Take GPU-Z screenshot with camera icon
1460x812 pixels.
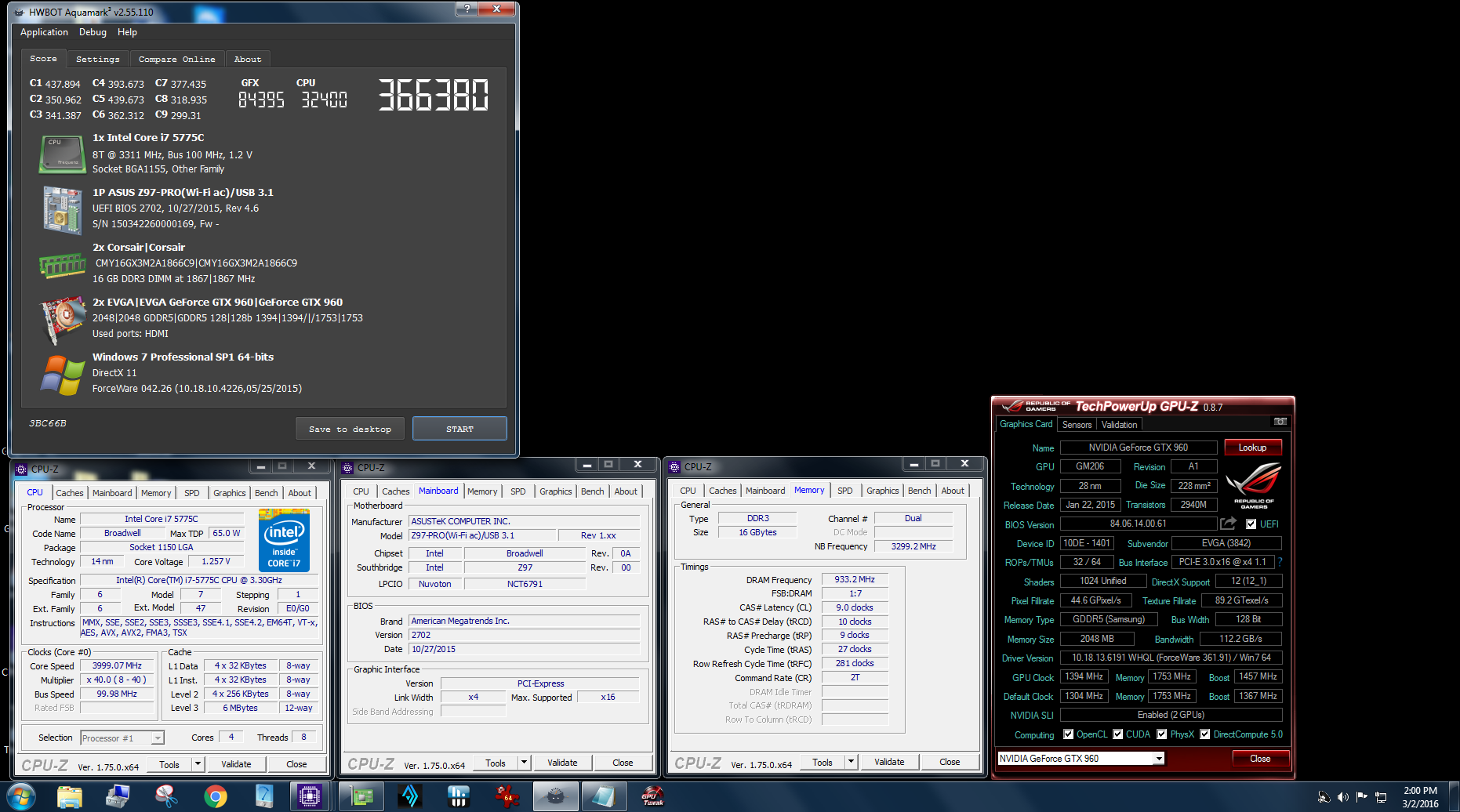[x=1280, y=422]
